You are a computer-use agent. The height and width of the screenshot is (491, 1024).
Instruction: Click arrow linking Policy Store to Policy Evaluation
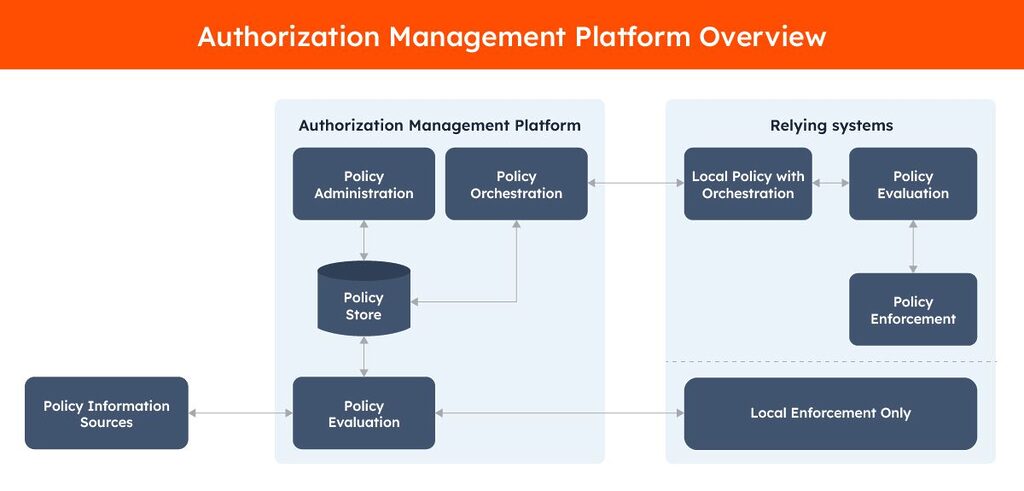point(363,356)
